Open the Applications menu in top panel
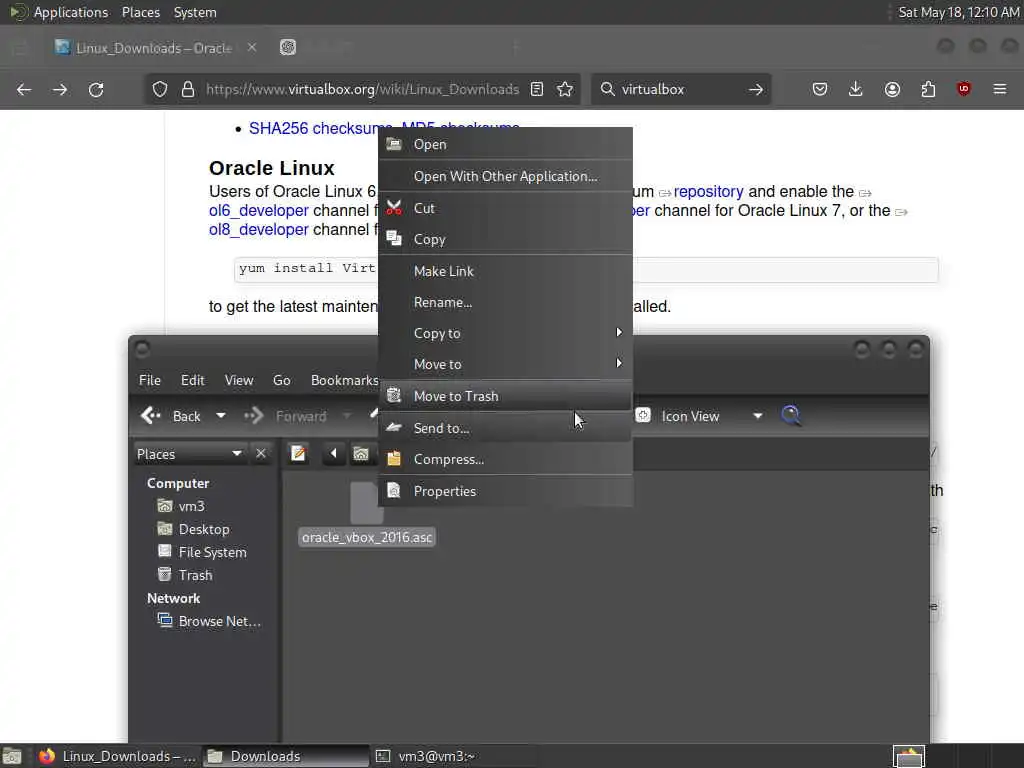This screenshot has height=768, width=1024. (71, 12)
